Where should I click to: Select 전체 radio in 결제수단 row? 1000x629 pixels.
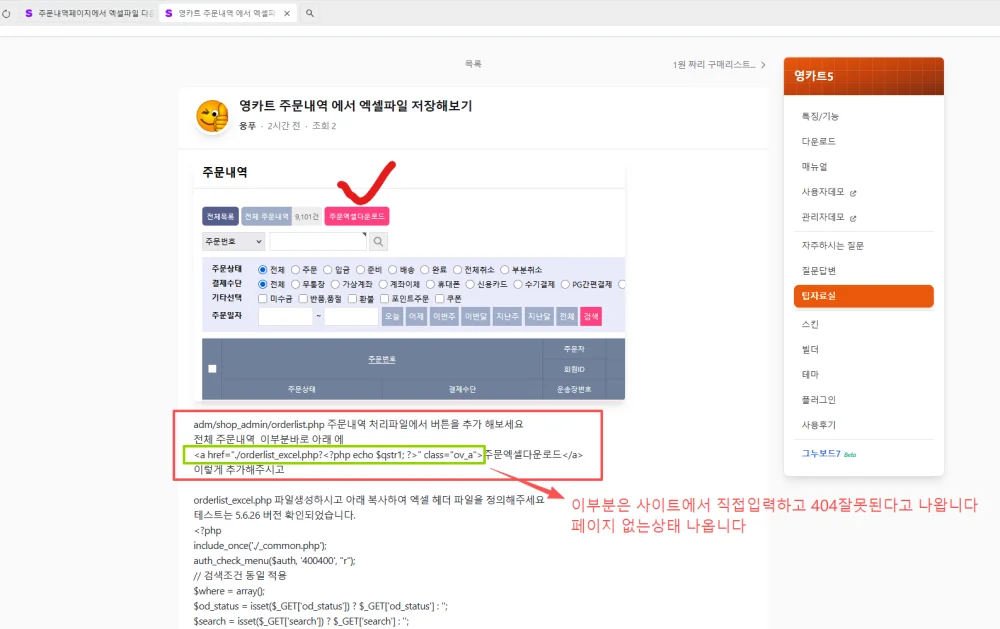coord(263,285)
